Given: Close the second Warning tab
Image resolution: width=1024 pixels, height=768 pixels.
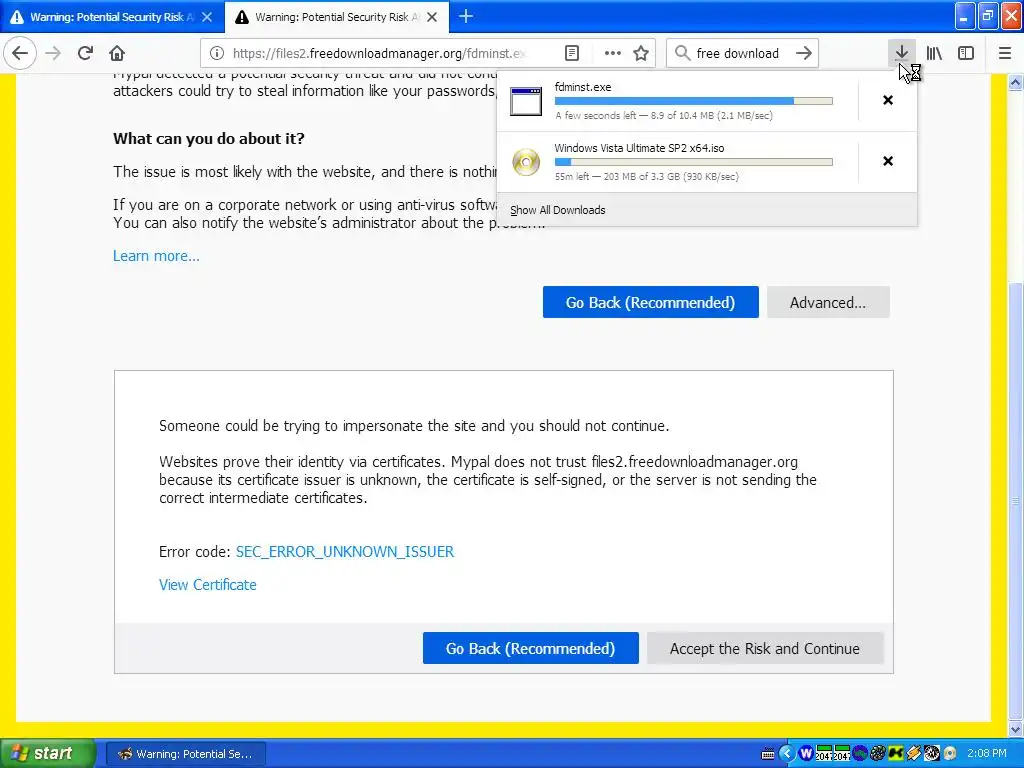Looking at the screenshot, I should pos(432,17).
